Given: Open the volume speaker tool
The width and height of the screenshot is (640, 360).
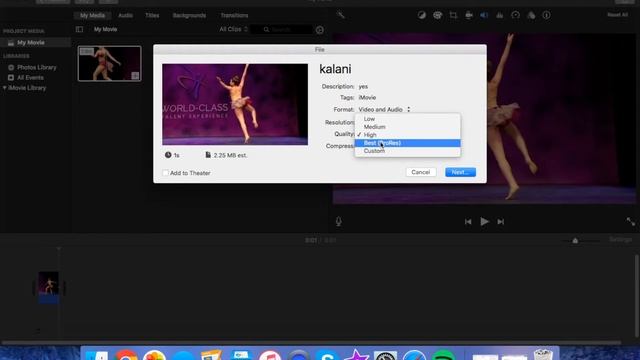Looking at the screenshot, I should point(484,15).
